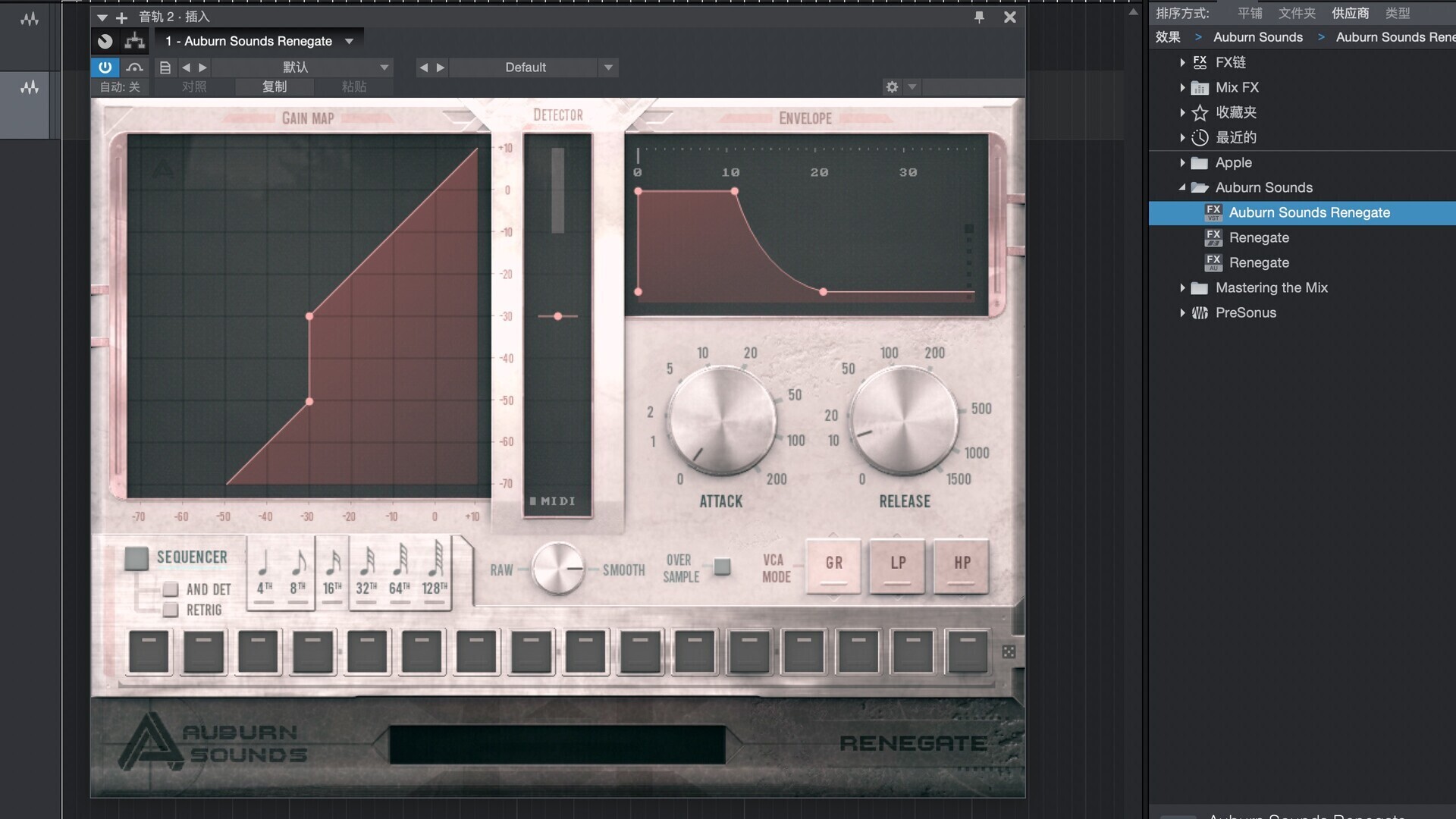
Task: Expand the Apple vendor folder
Action: (x=1182, y=162)
